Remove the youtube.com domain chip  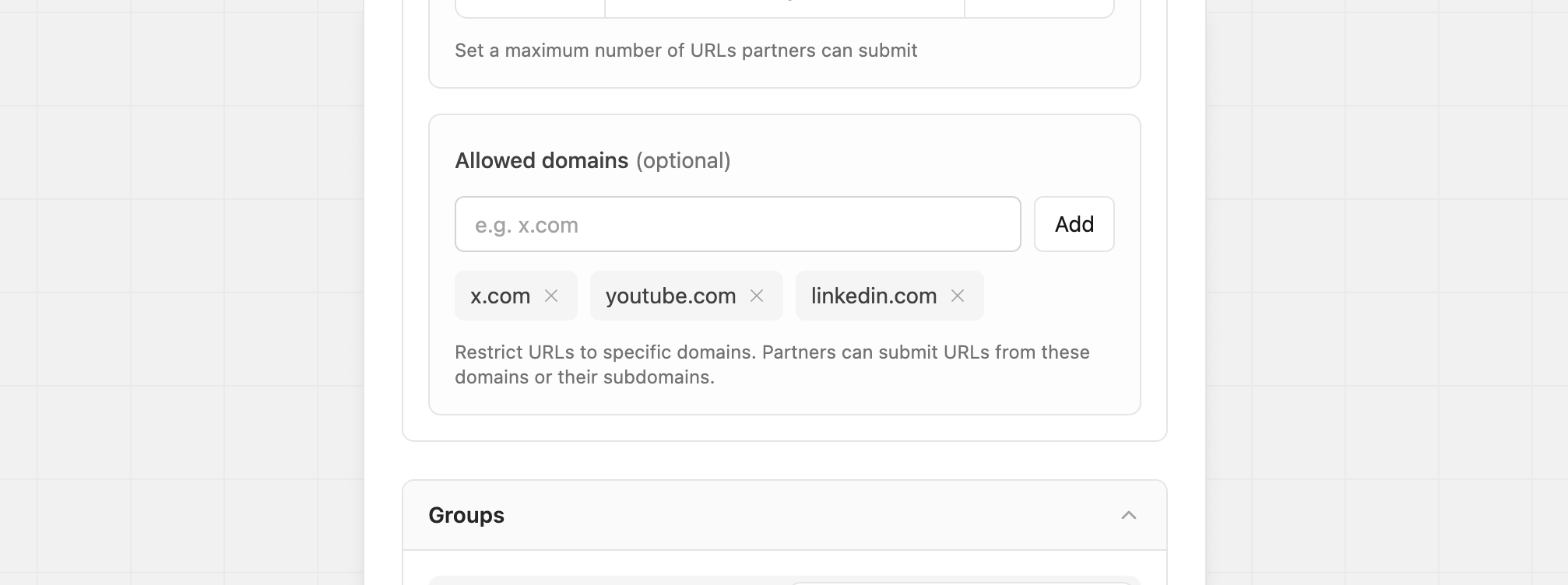757,296
